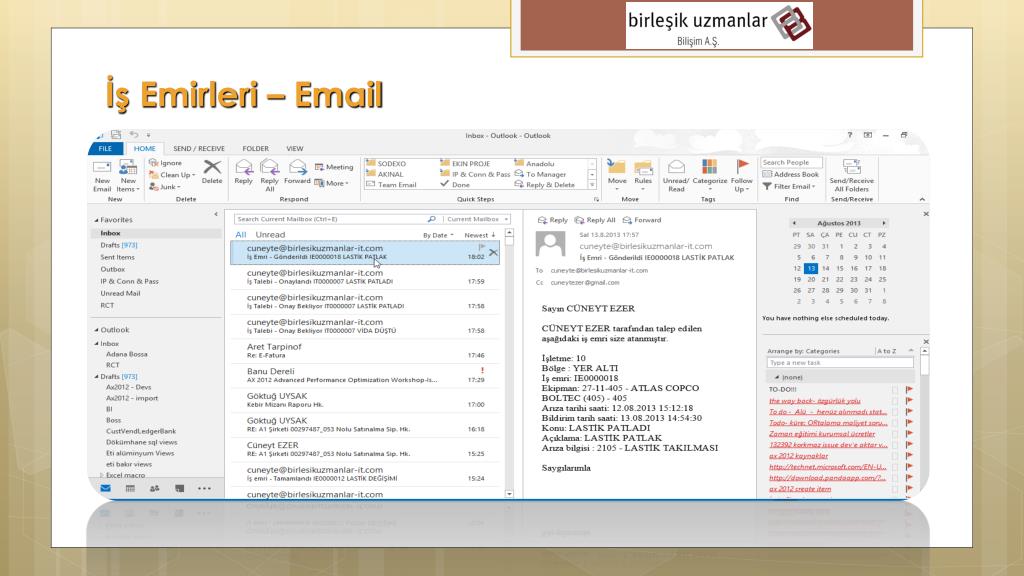Show only Unread messages filter

pyautogui.click(x=270, y=235)
